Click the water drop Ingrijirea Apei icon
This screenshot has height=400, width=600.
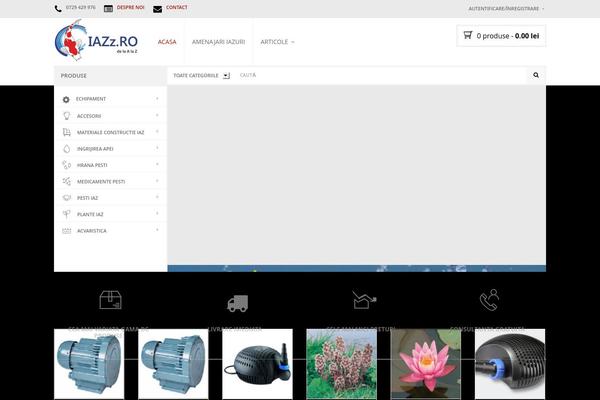(x=66, y=148)
